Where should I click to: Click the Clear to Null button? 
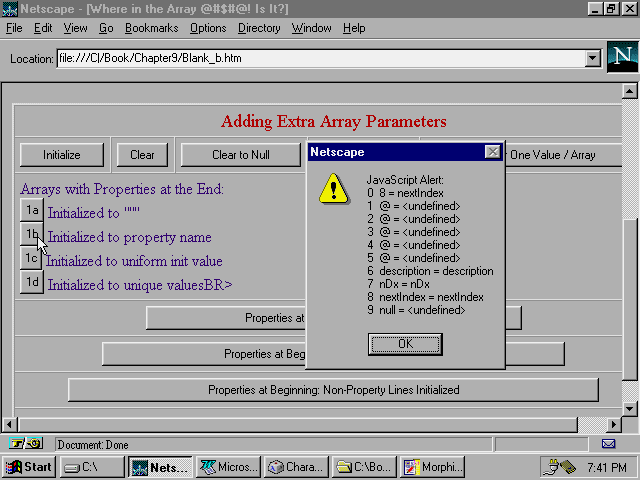[240, 155]
